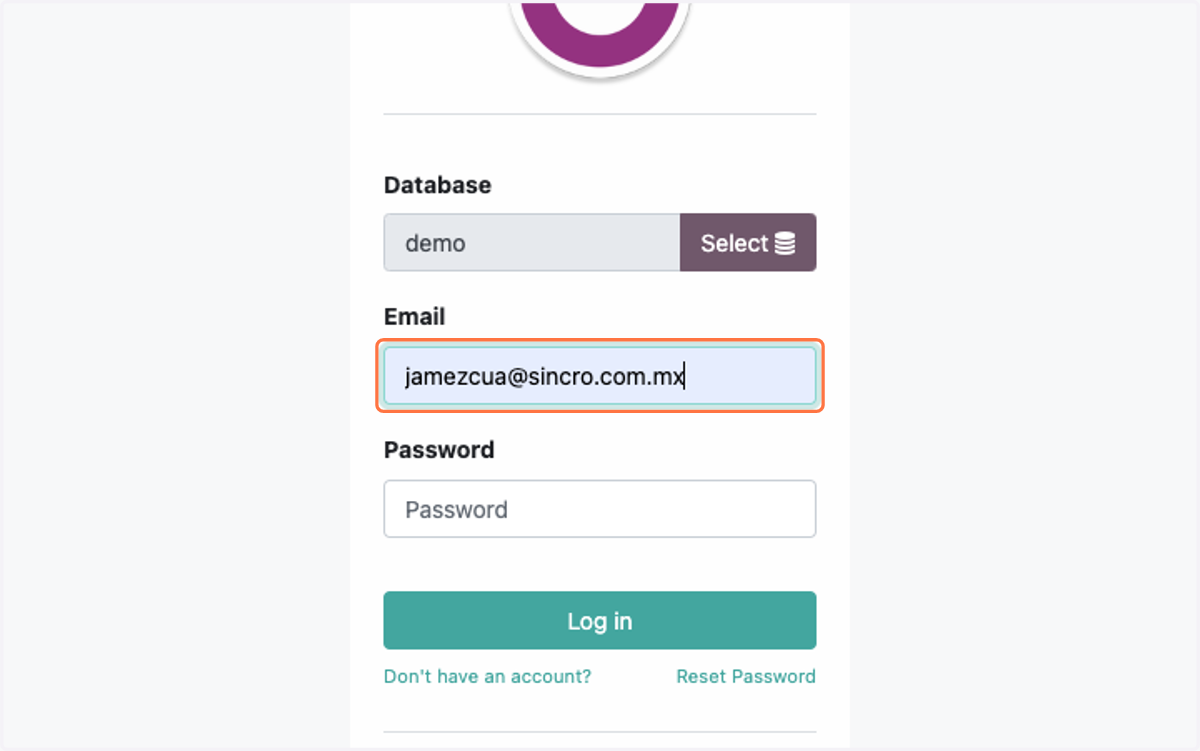This screenshot has width=1200, height=751.
Task: Click the demo database field
Action: click(x=532, y=242)
